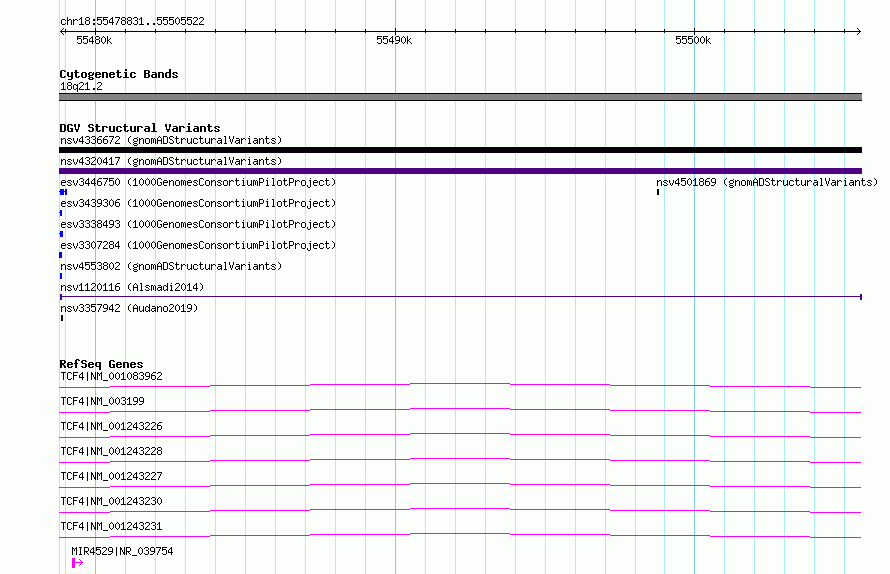Click the nsv1120116 (Alsmadi2014) variant label

pyautogui.click(x=132, y=287)
